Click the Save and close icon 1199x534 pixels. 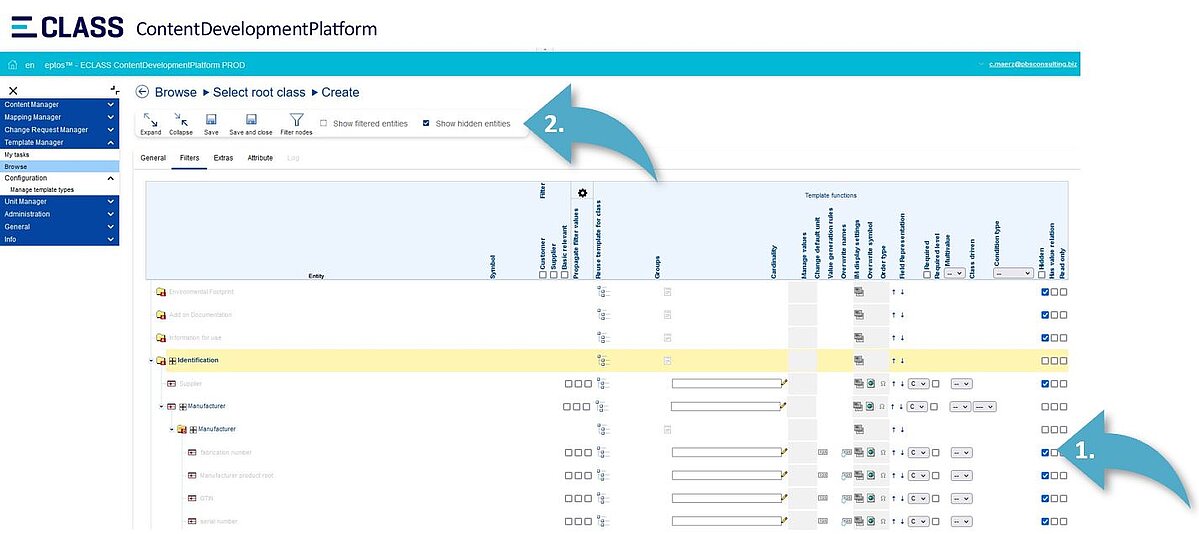click(250, 119)
